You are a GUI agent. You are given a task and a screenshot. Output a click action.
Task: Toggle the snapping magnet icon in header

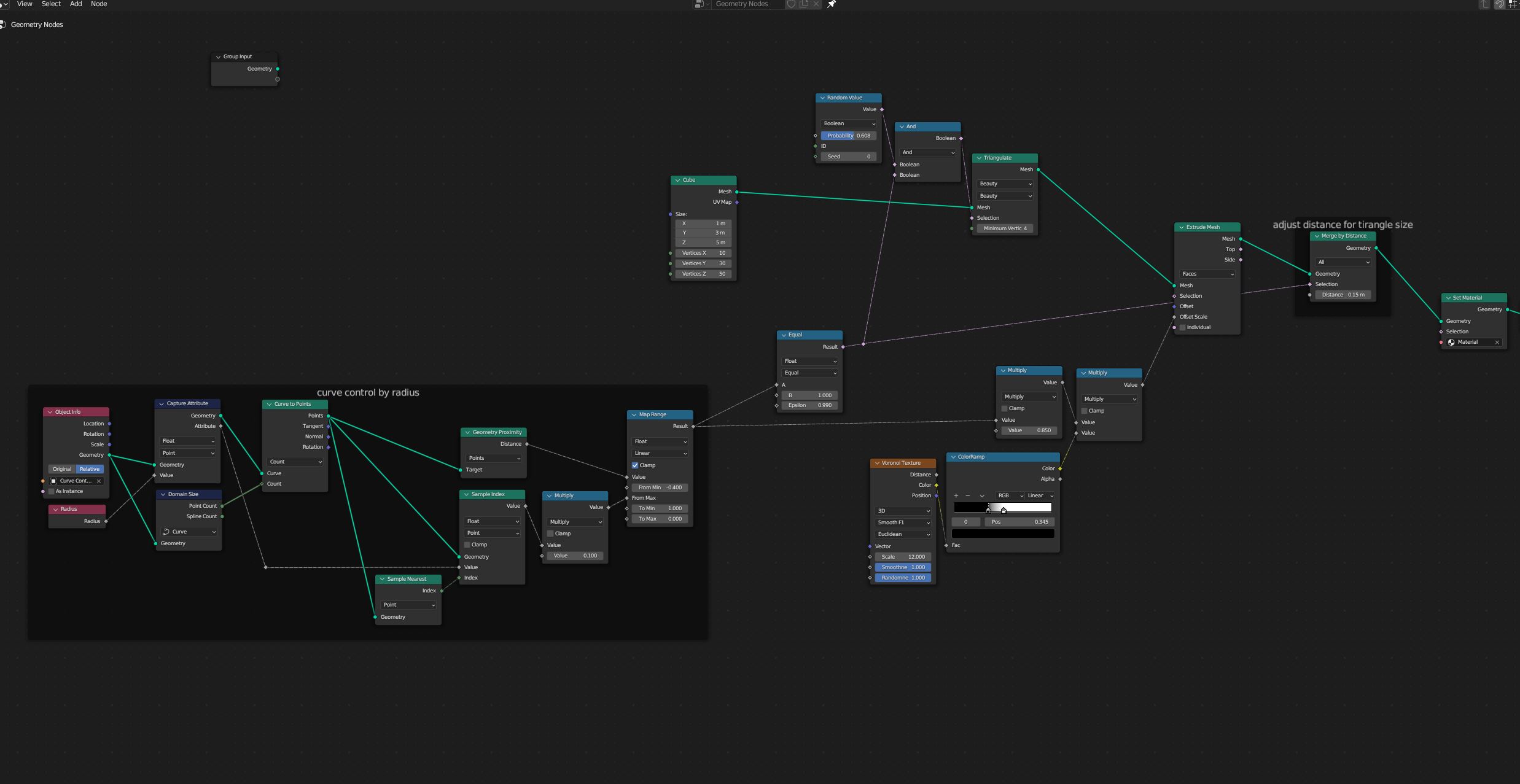[x=1499, y=4]
